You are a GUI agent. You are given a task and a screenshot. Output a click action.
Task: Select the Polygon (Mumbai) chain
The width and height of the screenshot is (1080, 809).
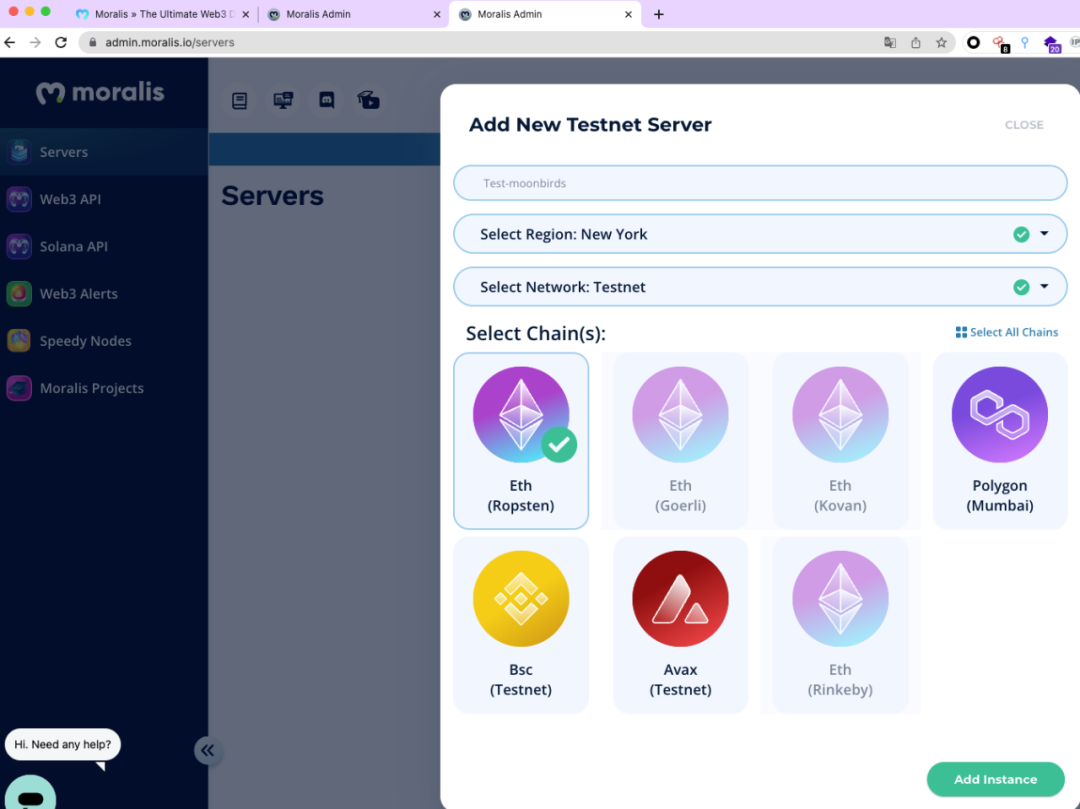point(999,441)
